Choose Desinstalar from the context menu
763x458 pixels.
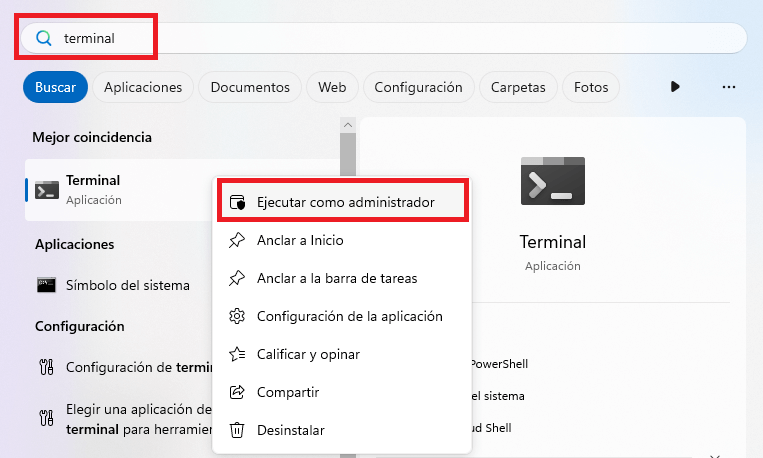[x=342, y=430]
